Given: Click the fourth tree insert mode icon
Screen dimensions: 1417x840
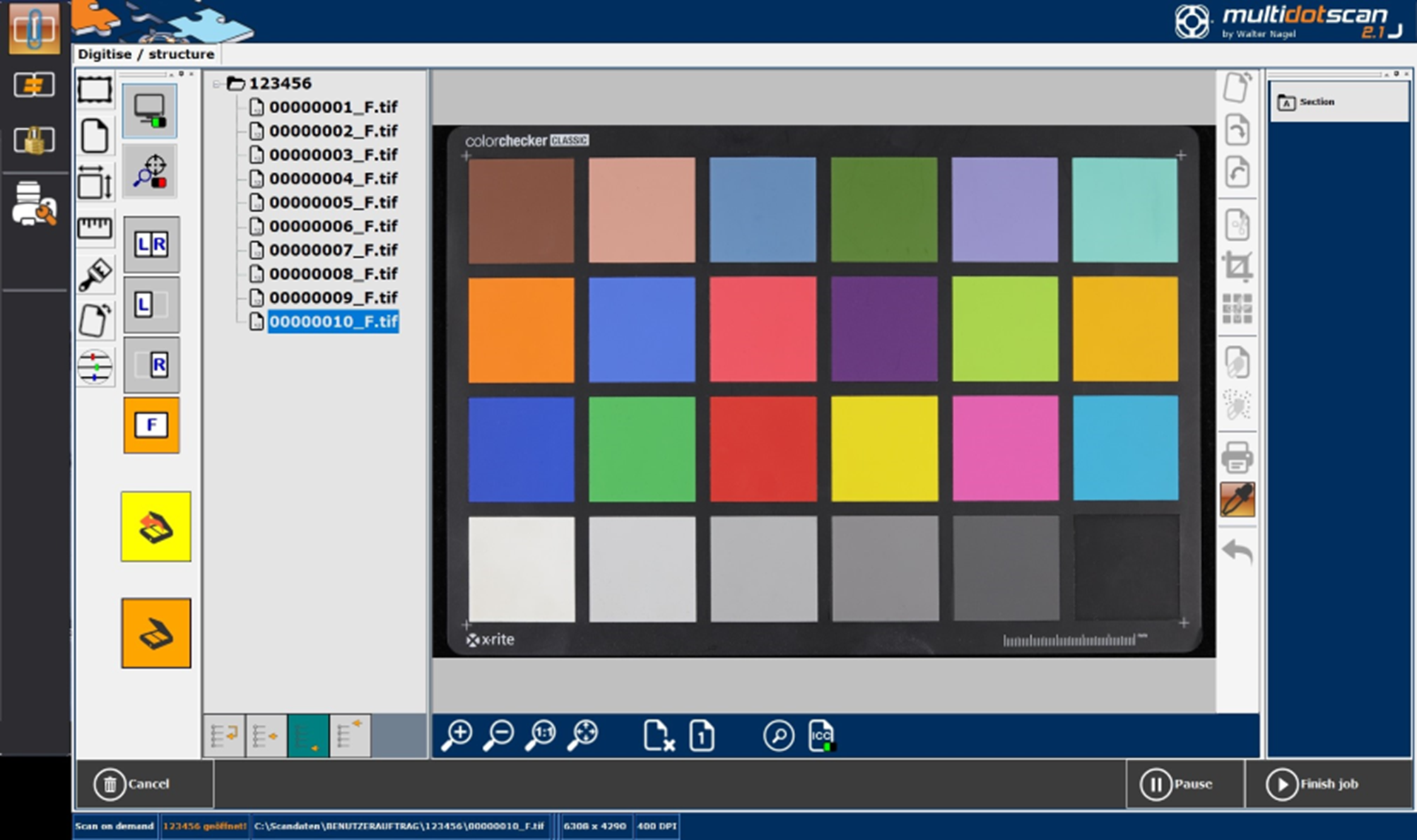Looking at the screenshot, I should 350,736.
